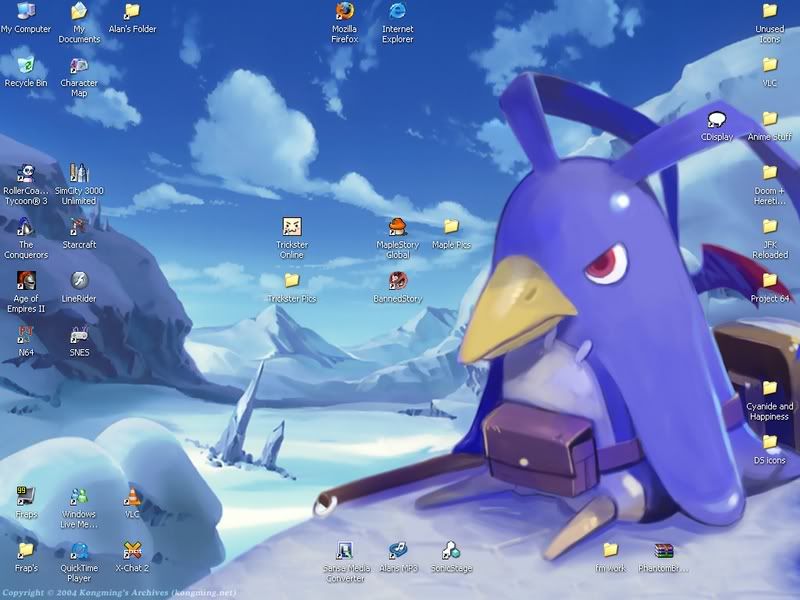This screenshot has width=800, height=600.
Task: Click the SimCity 3000 Unlimited icon
Action: click(79, 185)
